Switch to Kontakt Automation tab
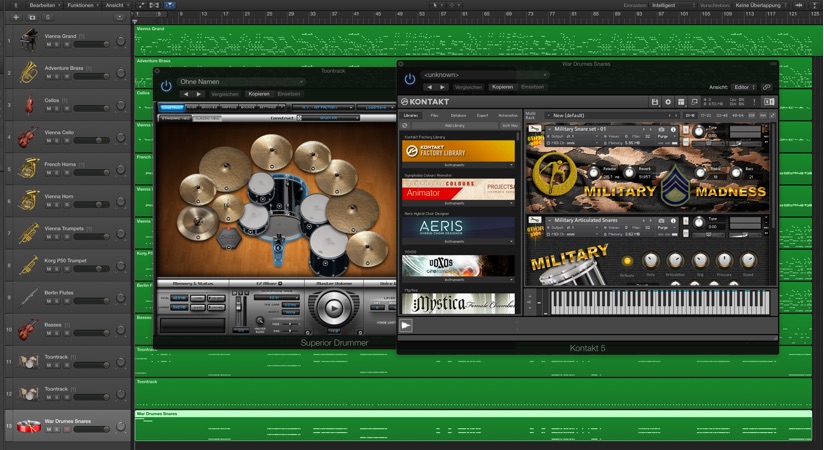824x450 pixels. click(x=508, y=115)
